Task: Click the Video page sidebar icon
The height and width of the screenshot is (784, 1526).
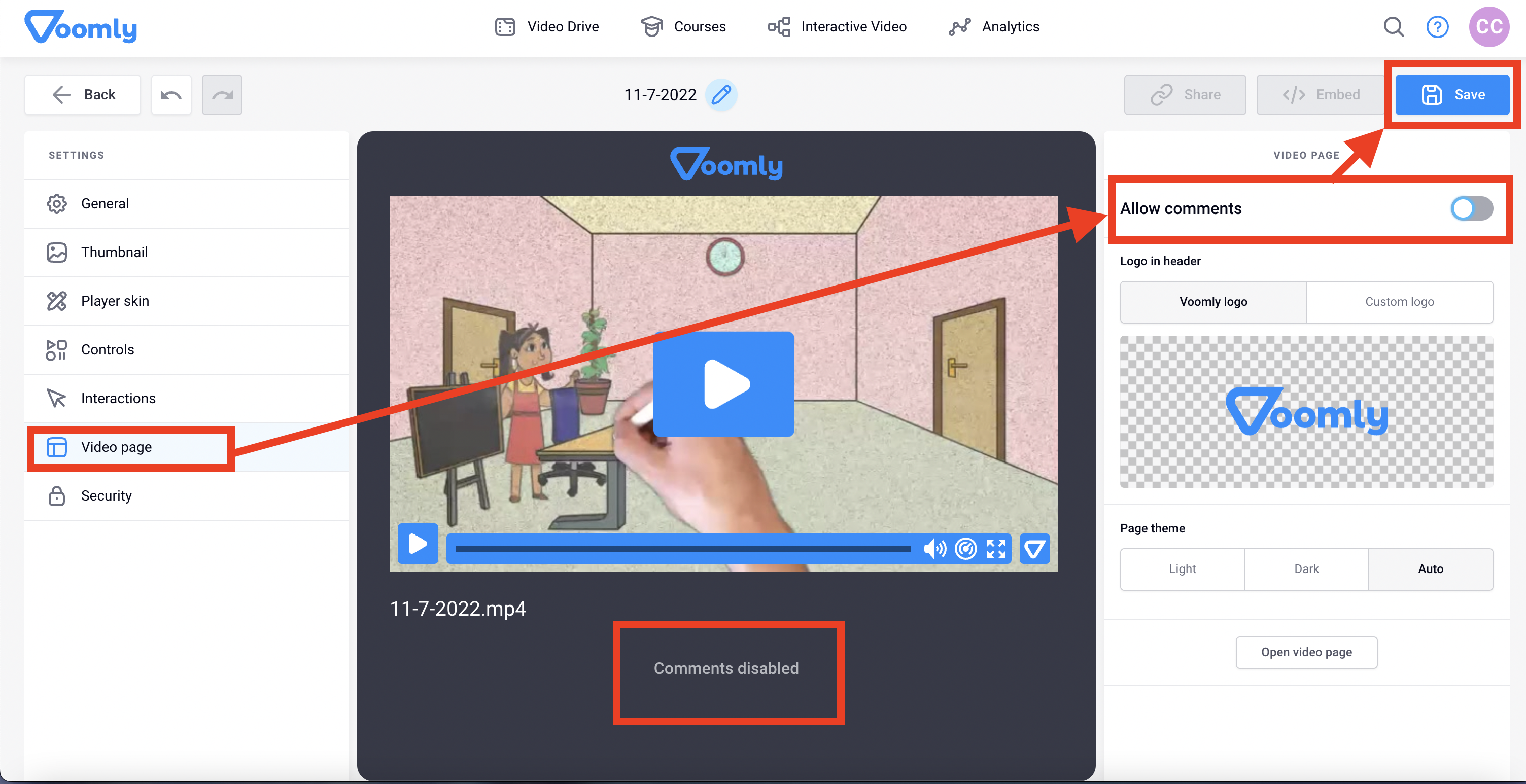Action: [57, 447]
